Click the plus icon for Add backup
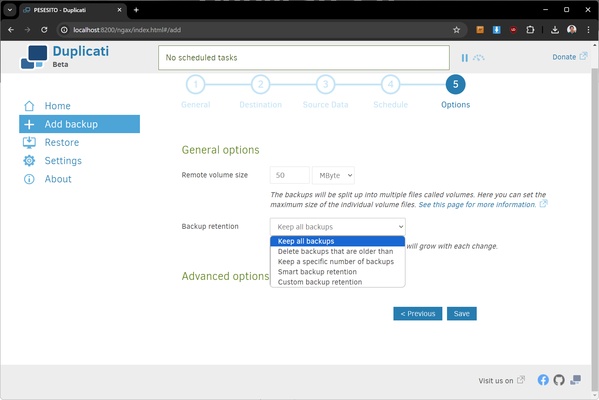599x400 pixels. [29, 124]
